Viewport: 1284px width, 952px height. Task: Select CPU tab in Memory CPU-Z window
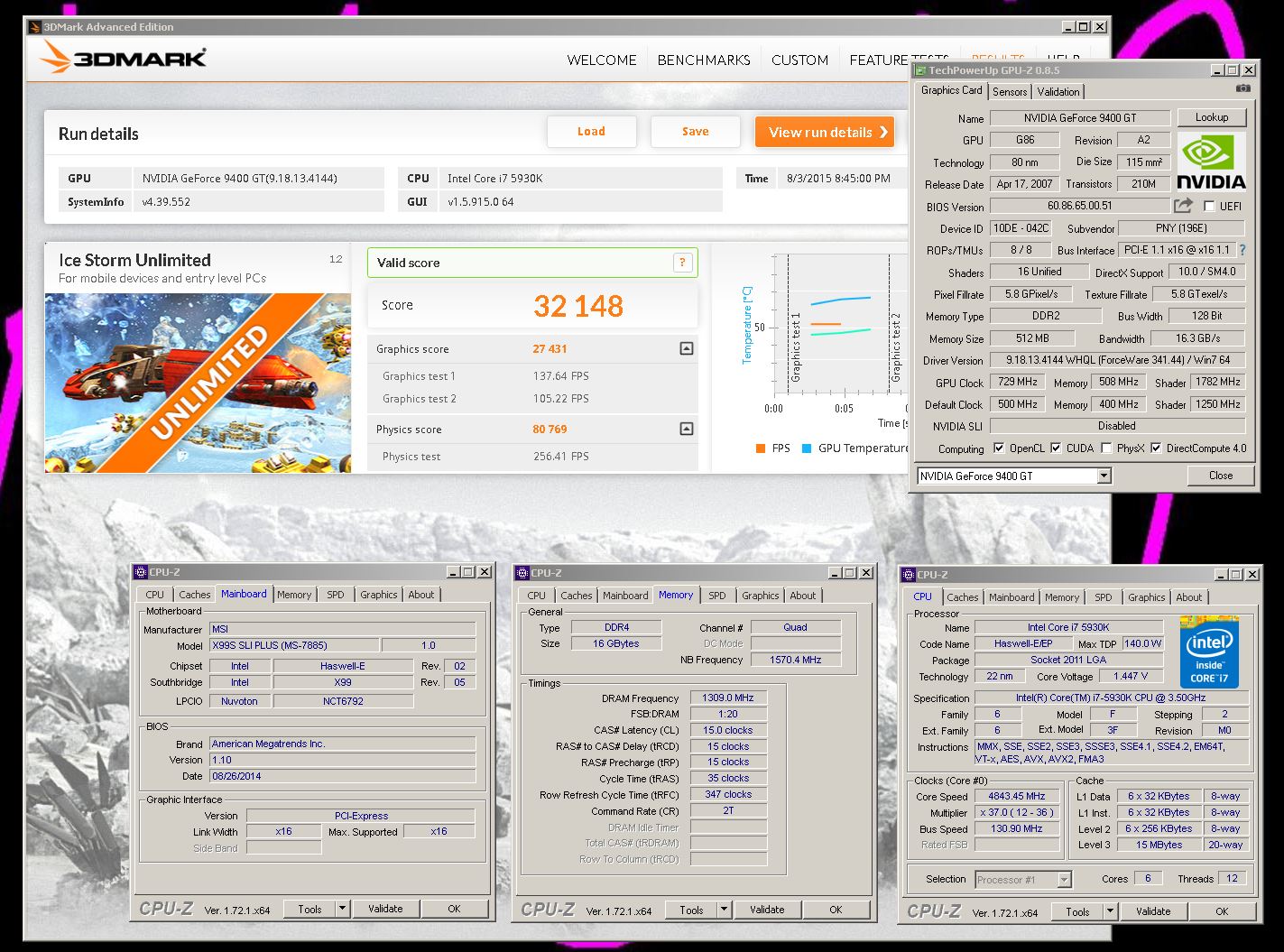tap(536, 596)
